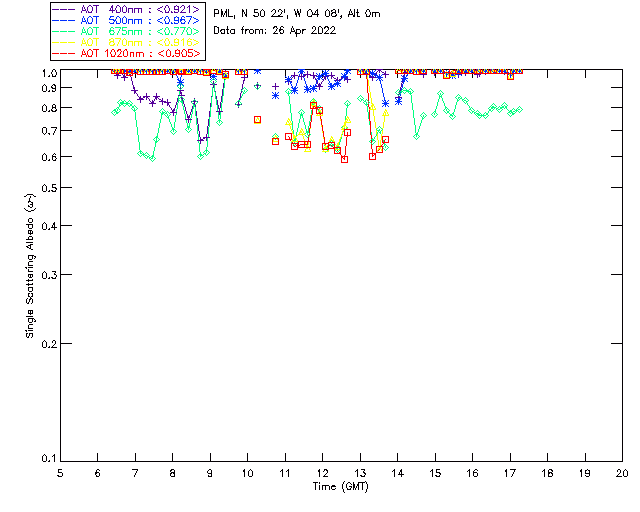Click the AOT 1020nm legend entry
Screen dimensions: 640x512
tap(126, 53)
